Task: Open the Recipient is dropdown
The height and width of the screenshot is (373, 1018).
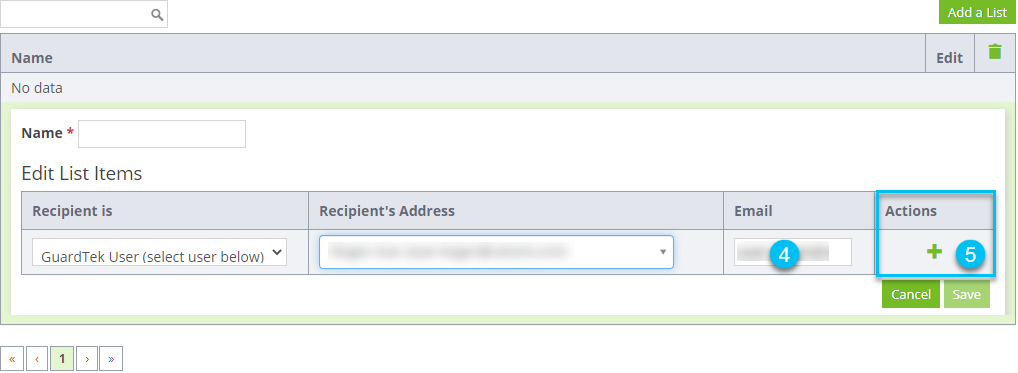Action: tap(159, 252)
